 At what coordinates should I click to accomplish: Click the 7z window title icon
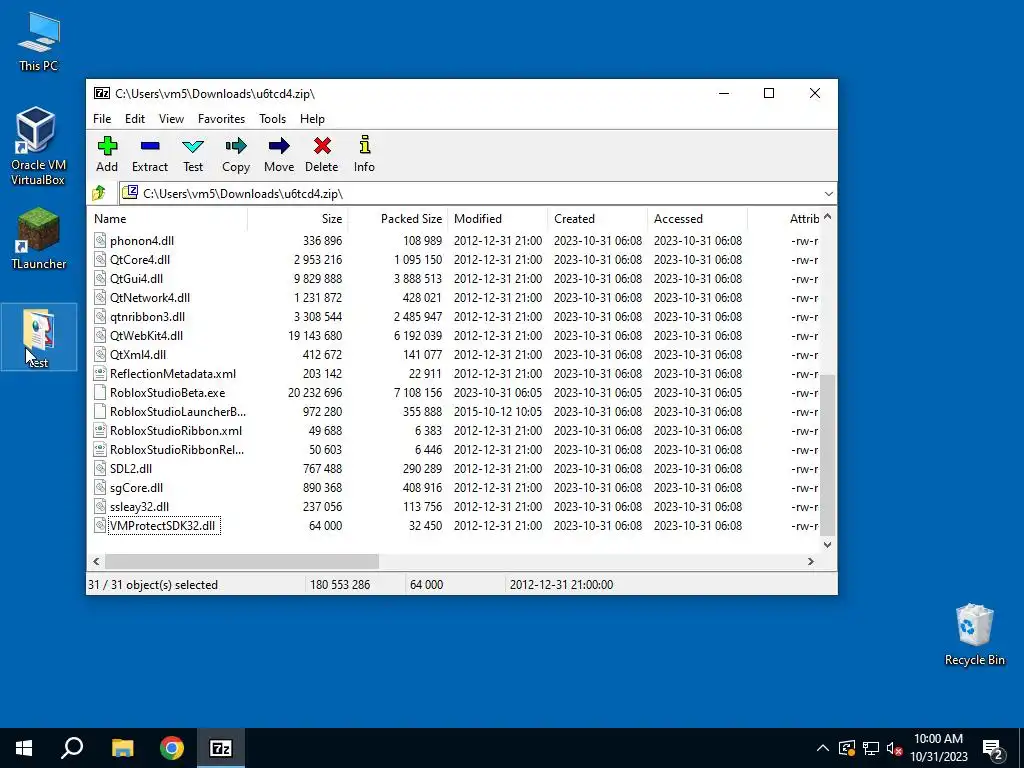[x=101, y=93]
